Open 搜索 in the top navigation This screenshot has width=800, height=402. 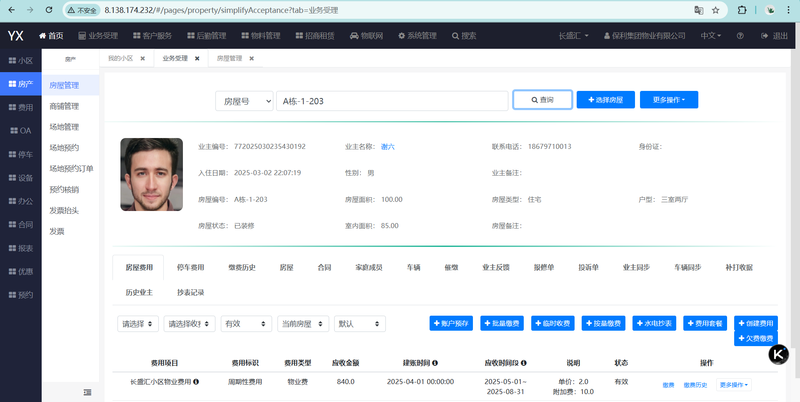[x=462, y=35]
